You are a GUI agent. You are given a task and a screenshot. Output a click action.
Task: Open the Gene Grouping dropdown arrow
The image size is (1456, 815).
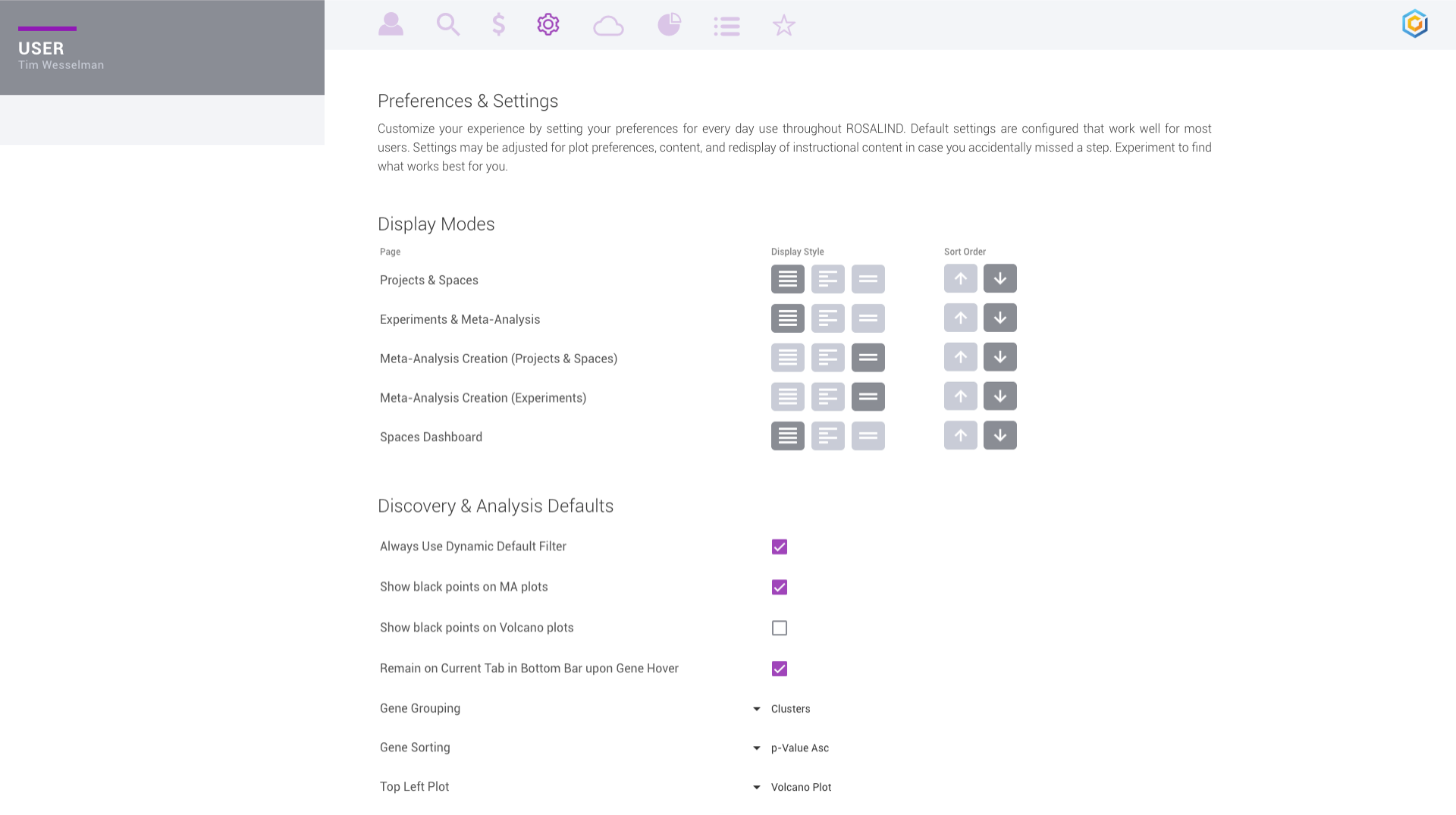coord(757,710)
